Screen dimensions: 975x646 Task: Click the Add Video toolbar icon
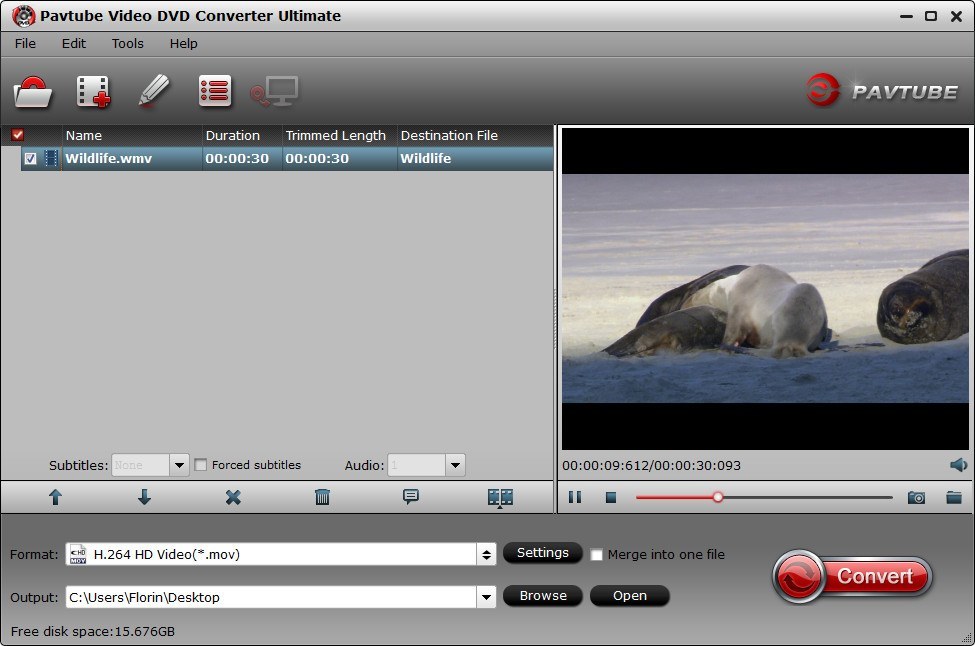point(92,91)
